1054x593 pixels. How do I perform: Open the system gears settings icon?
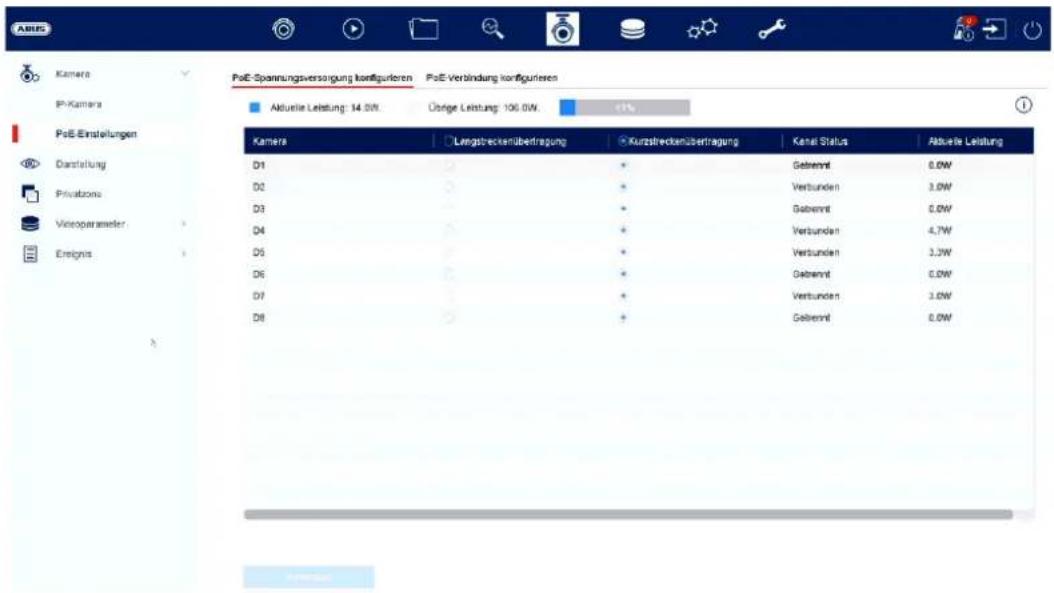pyautogui.click(x=702, y=29)
